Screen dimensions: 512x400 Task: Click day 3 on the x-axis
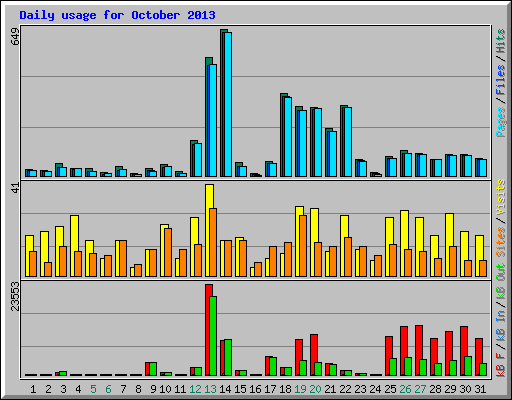pyautogui.click(x=63, y=389)
